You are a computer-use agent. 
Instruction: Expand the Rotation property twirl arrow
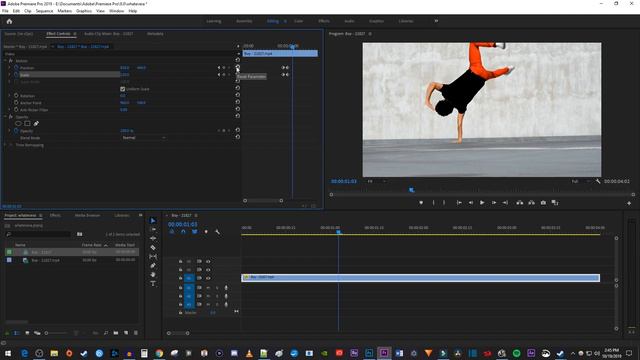10,96
